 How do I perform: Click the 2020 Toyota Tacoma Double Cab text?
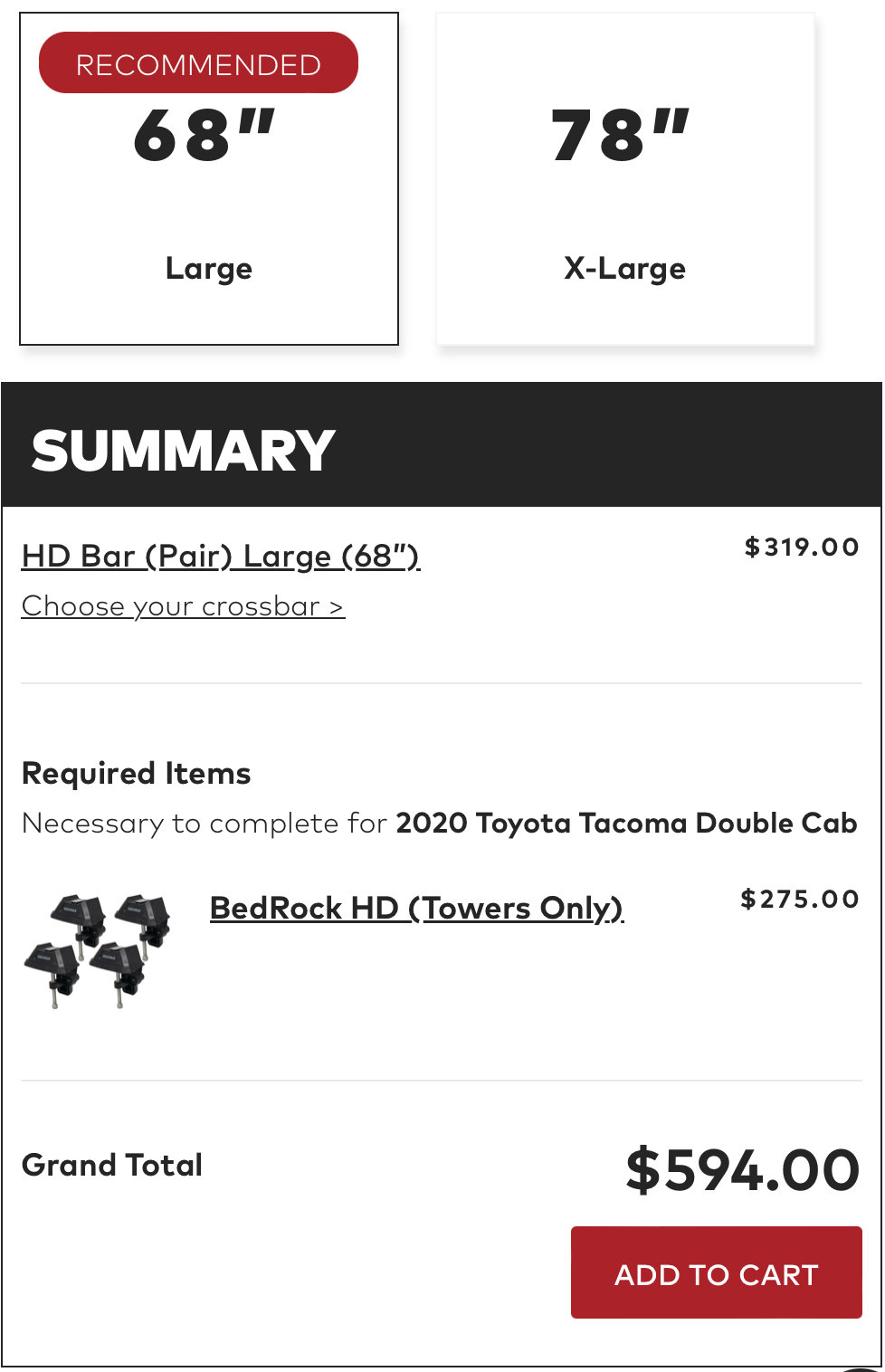(626, 823)
